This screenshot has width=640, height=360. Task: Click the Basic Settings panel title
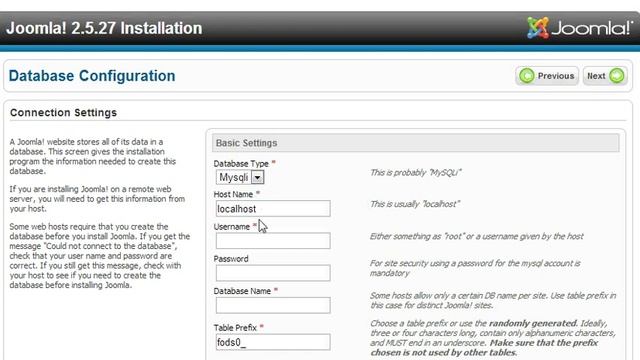point(246,143)
